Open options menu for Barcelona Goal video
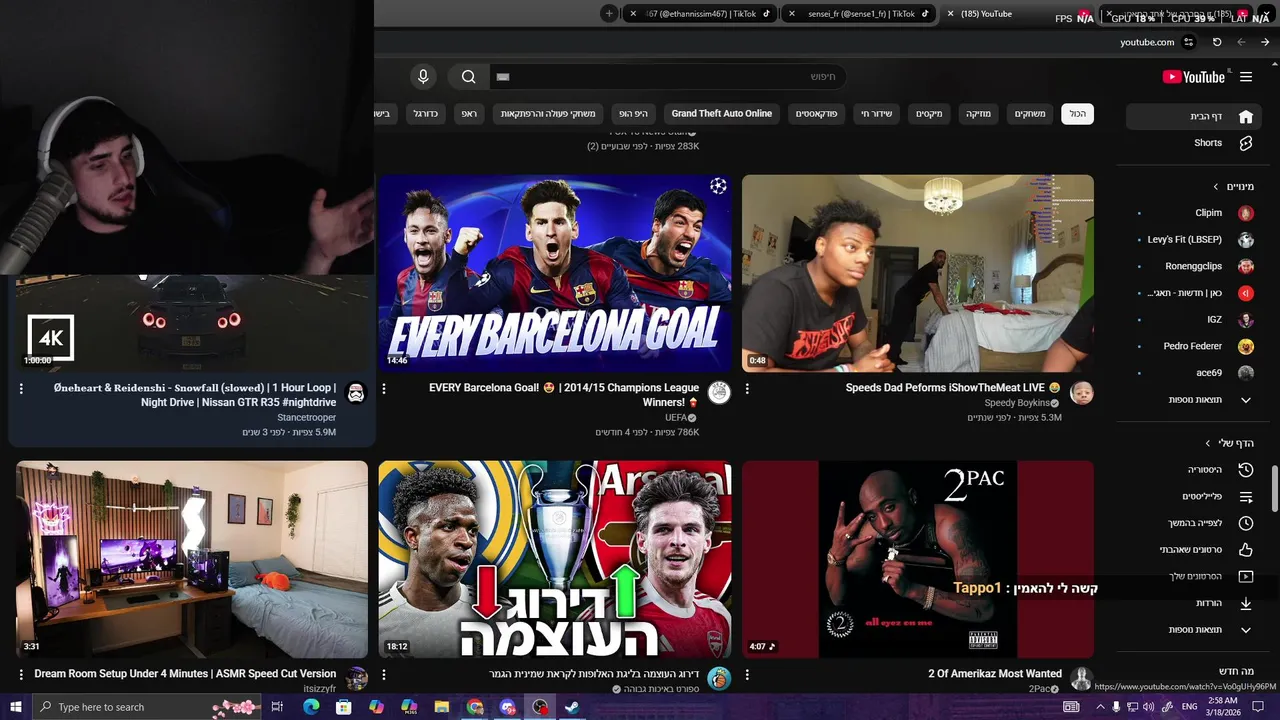Image resolution: width=1280 pixels, height=720 pixels. pyautogui.click(x=384, y=388)
